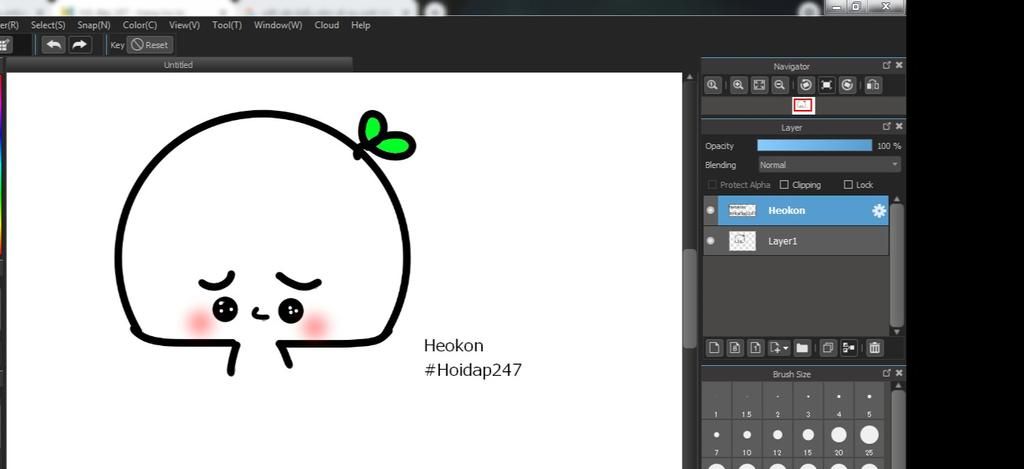Pick brush size 7

click(x=716, y=438)
